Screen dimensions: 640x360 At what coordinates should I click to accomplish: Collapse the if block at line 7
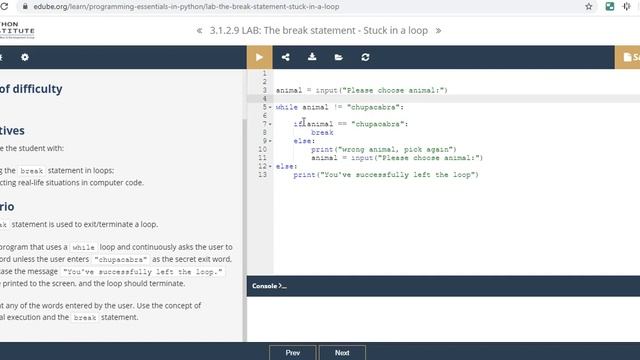[270, 124]
